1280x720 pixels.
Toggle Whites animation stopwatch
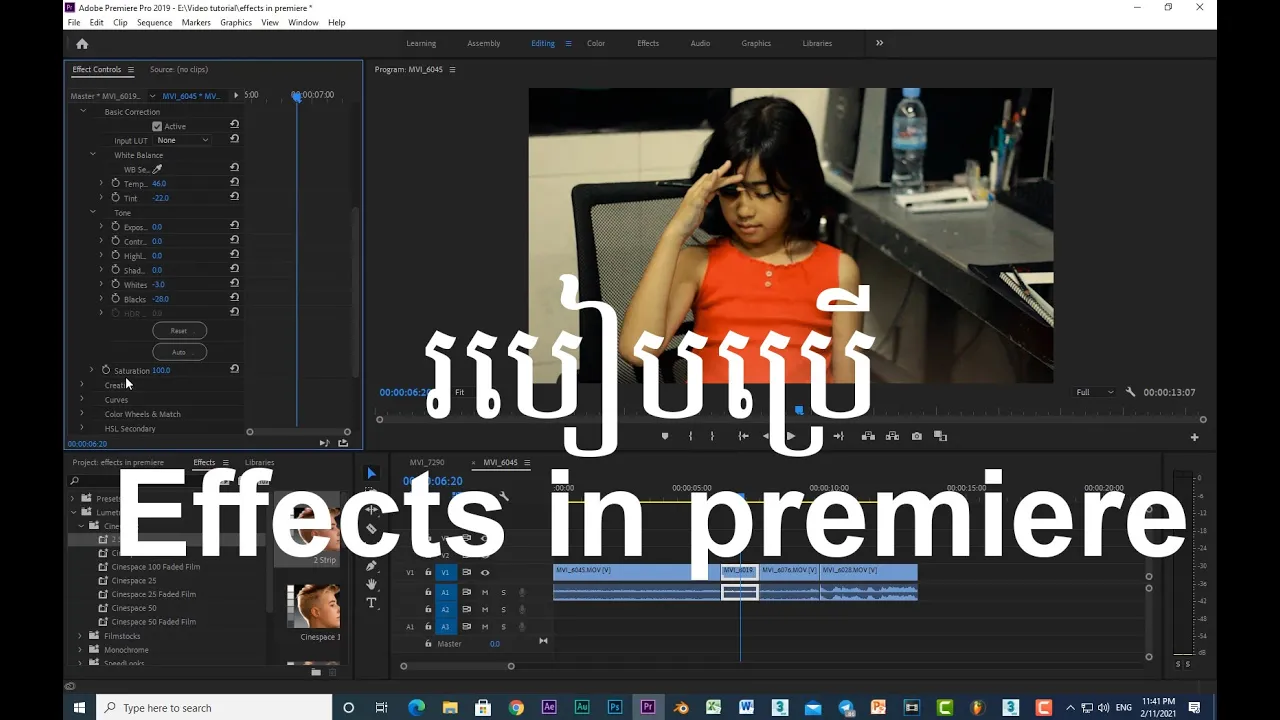coord(115,284)
